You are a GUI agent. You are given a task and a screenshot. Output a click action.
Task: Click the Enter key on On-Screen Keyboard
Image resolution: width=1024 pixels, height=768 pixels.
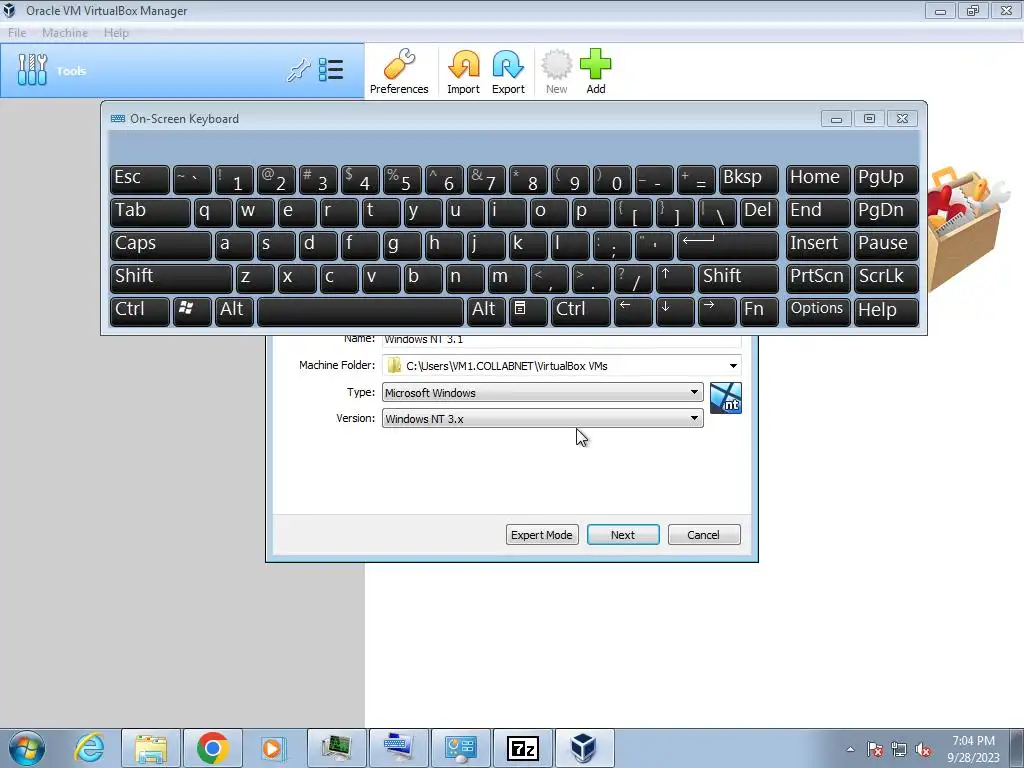pos(728,246)
